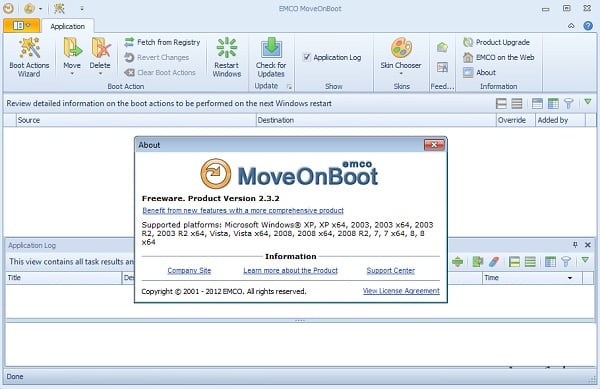This screenshot has height=389, width=600.
Task: Open Time column sort dropdown arrow
Action: pyautogui.click(x=570, y=278)
